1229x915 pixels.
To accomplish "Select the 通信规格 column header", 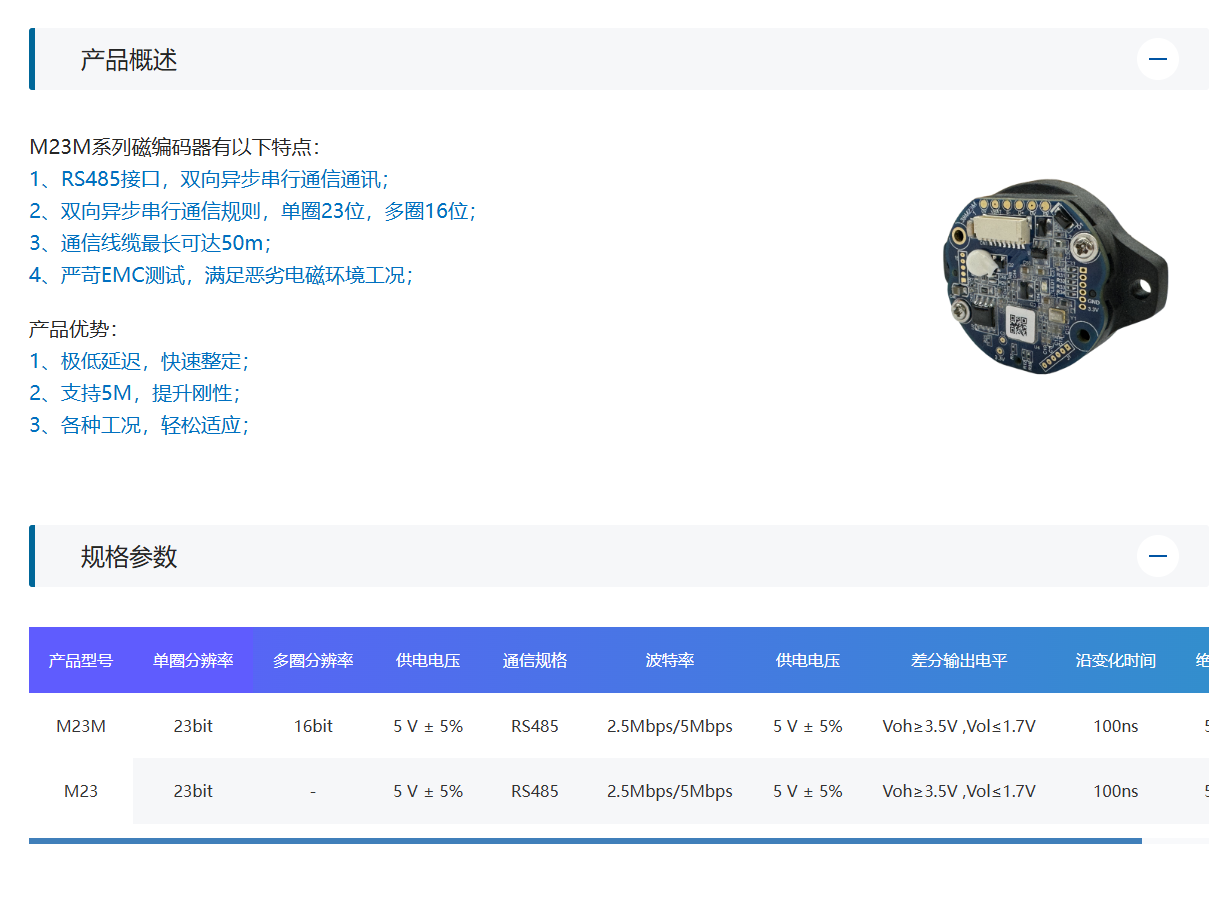I will (x=535, y=660).
